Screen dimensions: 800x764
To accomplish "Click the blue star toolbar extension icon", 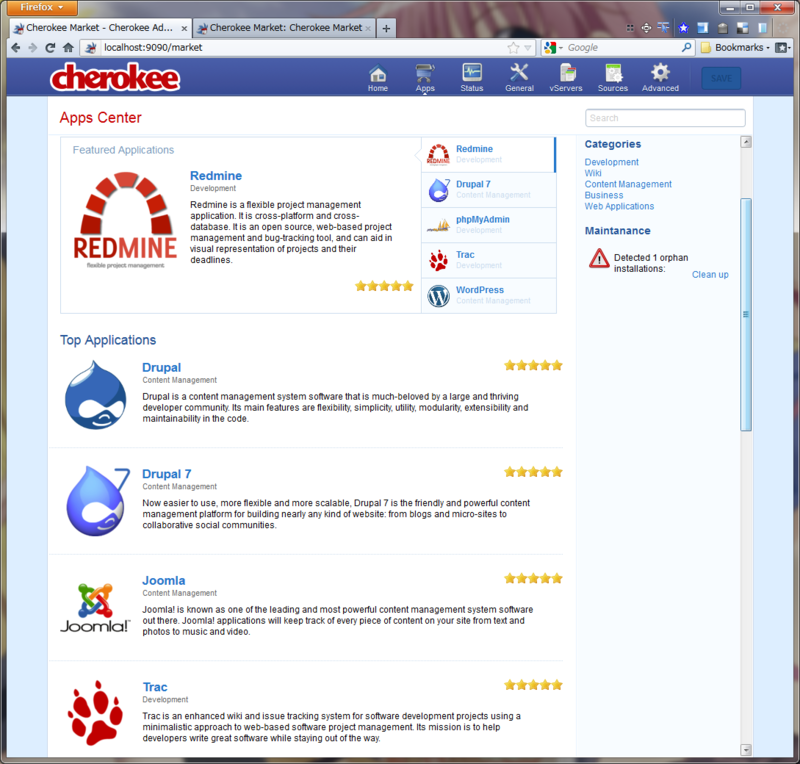I will pos(683,28).
